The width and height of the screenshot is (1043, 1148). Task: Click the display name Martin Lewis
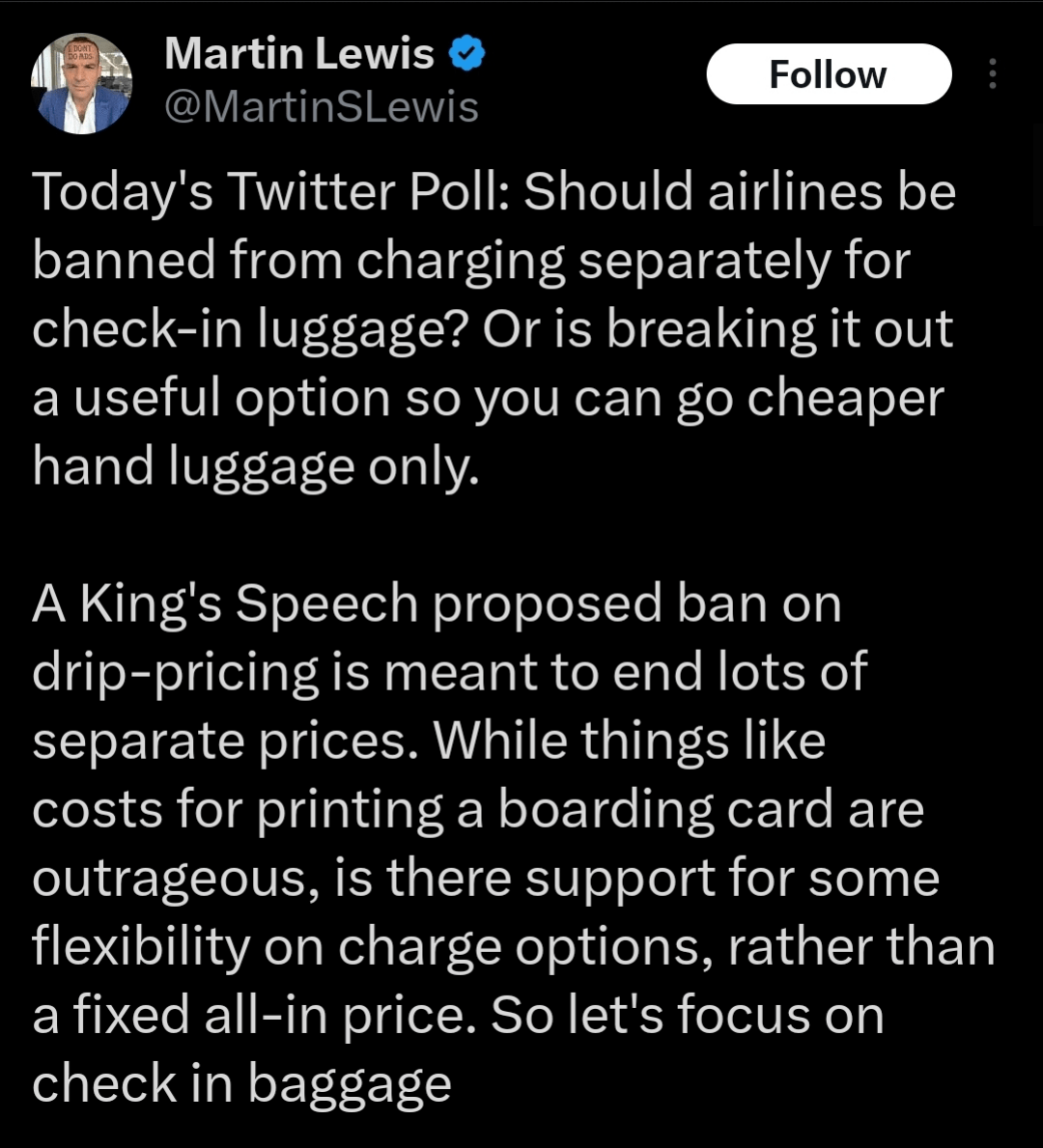pyautogui.click(x=299, y=53)
